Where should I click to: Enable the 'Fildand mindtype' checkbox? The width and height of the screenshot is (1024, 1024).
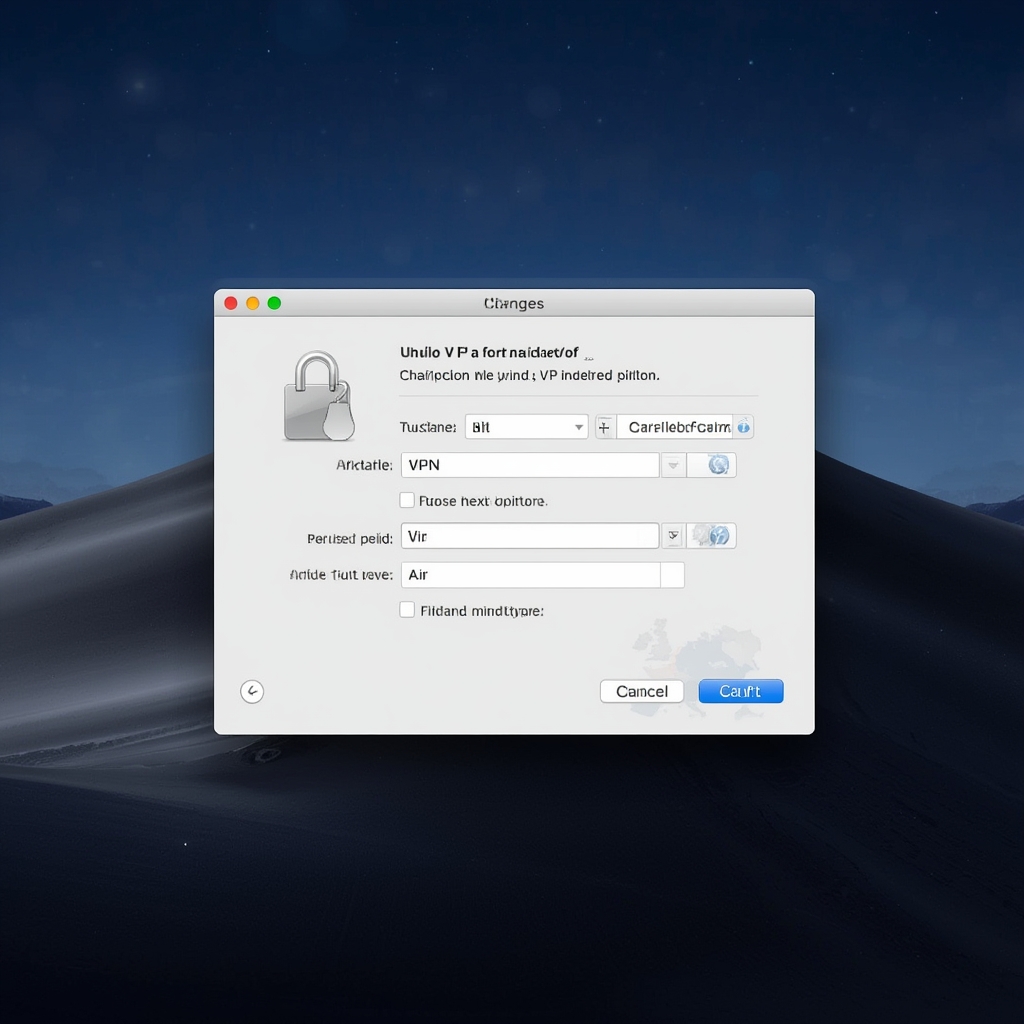(407, 609)
